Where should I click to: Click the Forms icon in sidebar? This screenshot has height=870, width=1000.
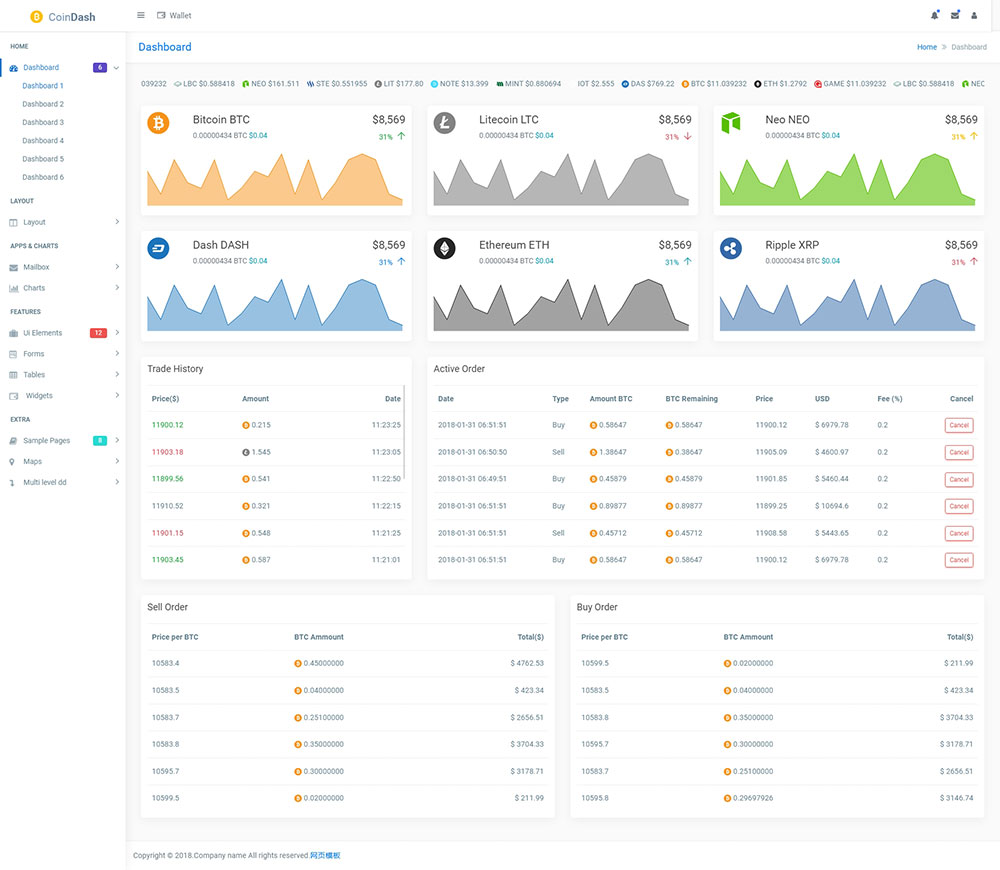tap(13, 354)
